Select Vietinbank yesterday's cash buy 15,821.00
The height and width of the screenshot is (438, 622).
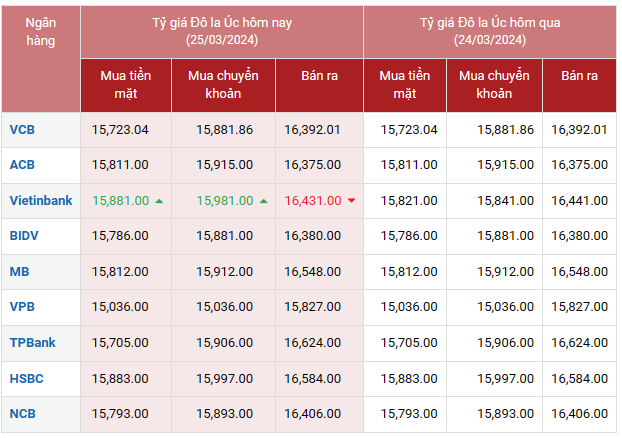409,201
